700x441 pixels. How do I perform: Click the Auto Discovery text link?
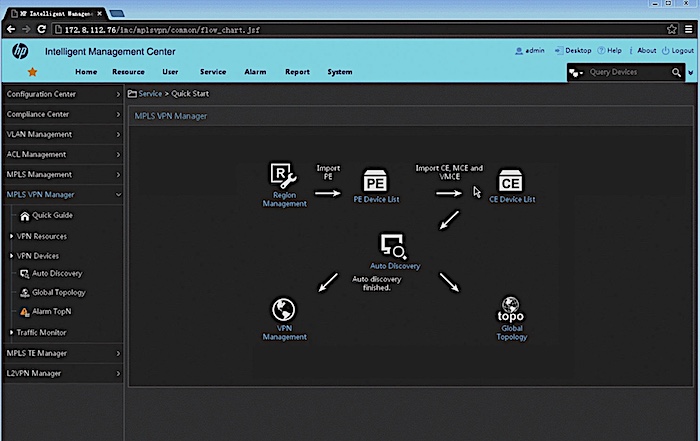(x=395, y=266)
